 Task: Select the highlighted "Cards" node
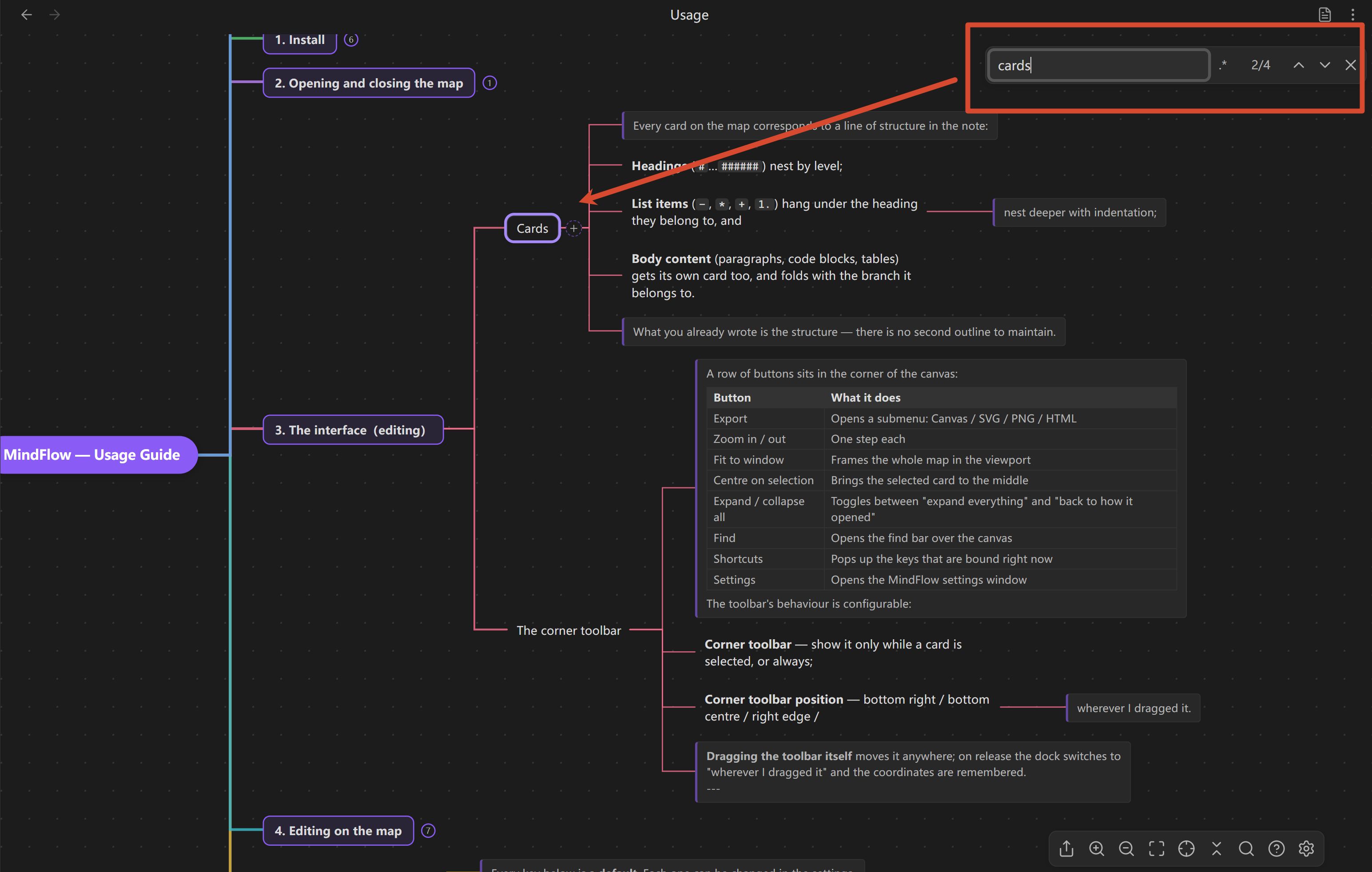532,228
